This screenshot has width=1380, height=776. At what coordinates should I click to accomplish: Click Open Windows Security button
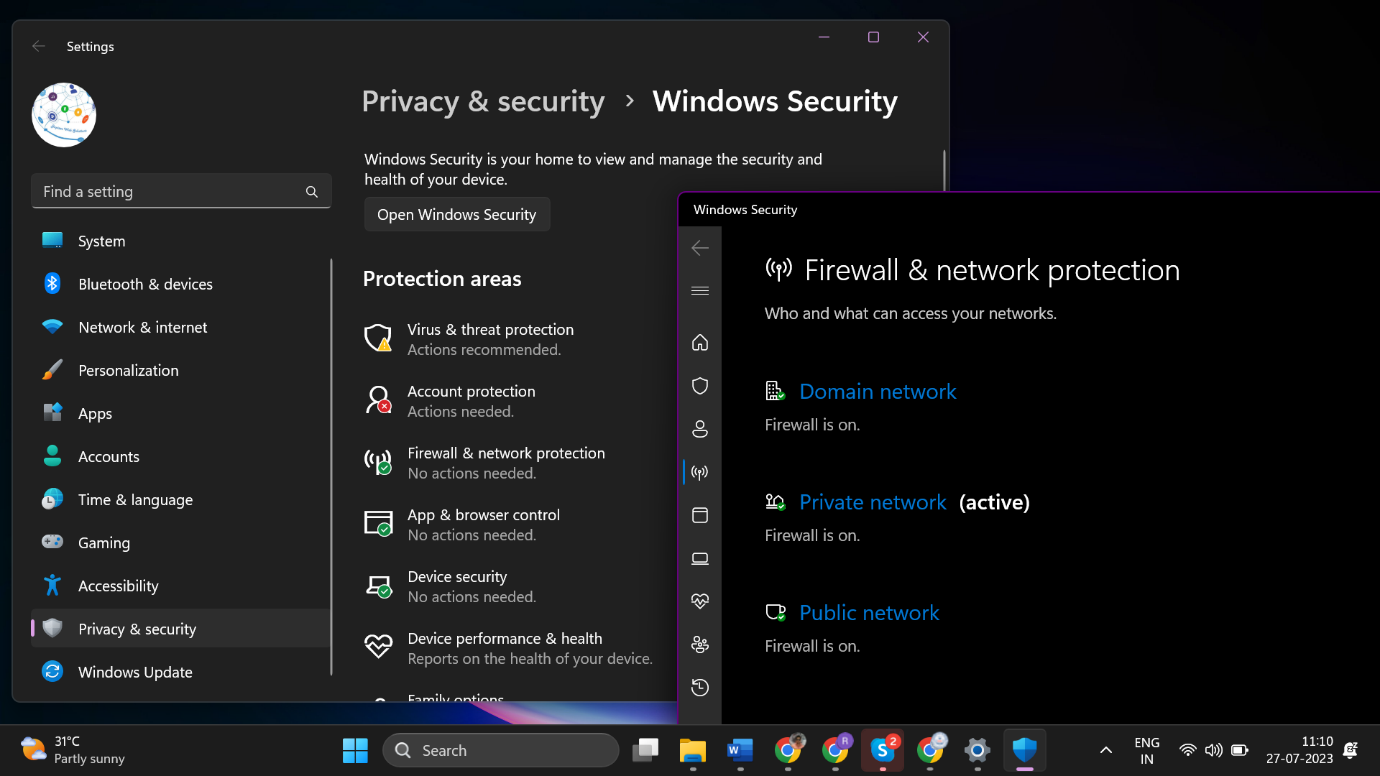click(457, 214)
